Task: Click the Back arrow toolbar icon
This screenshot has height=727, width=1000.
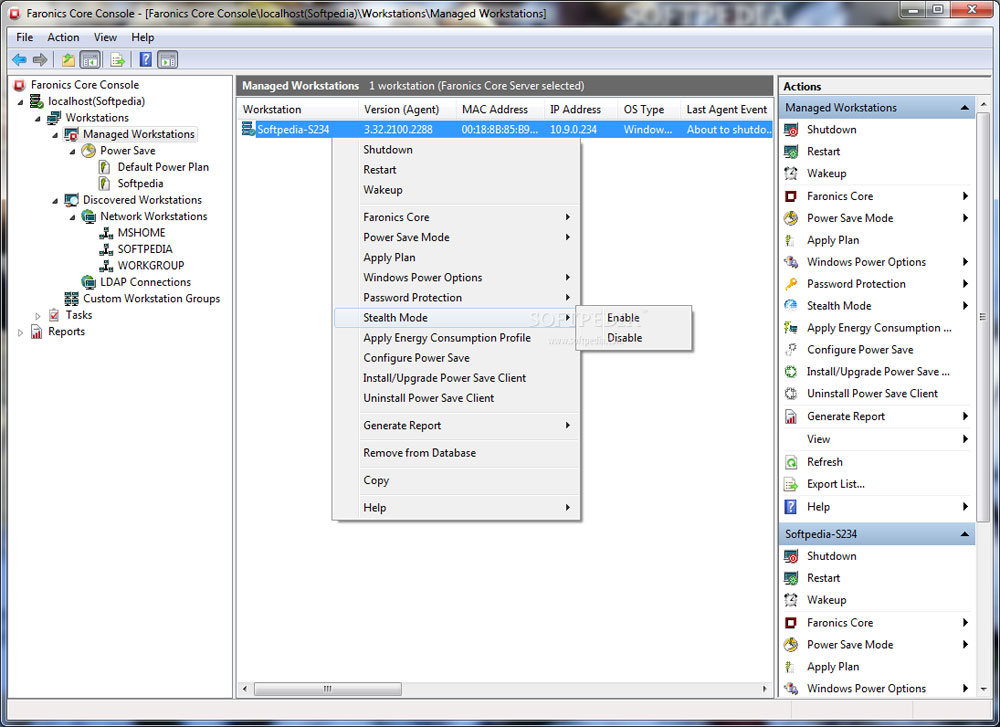Action: coord(19,60)
